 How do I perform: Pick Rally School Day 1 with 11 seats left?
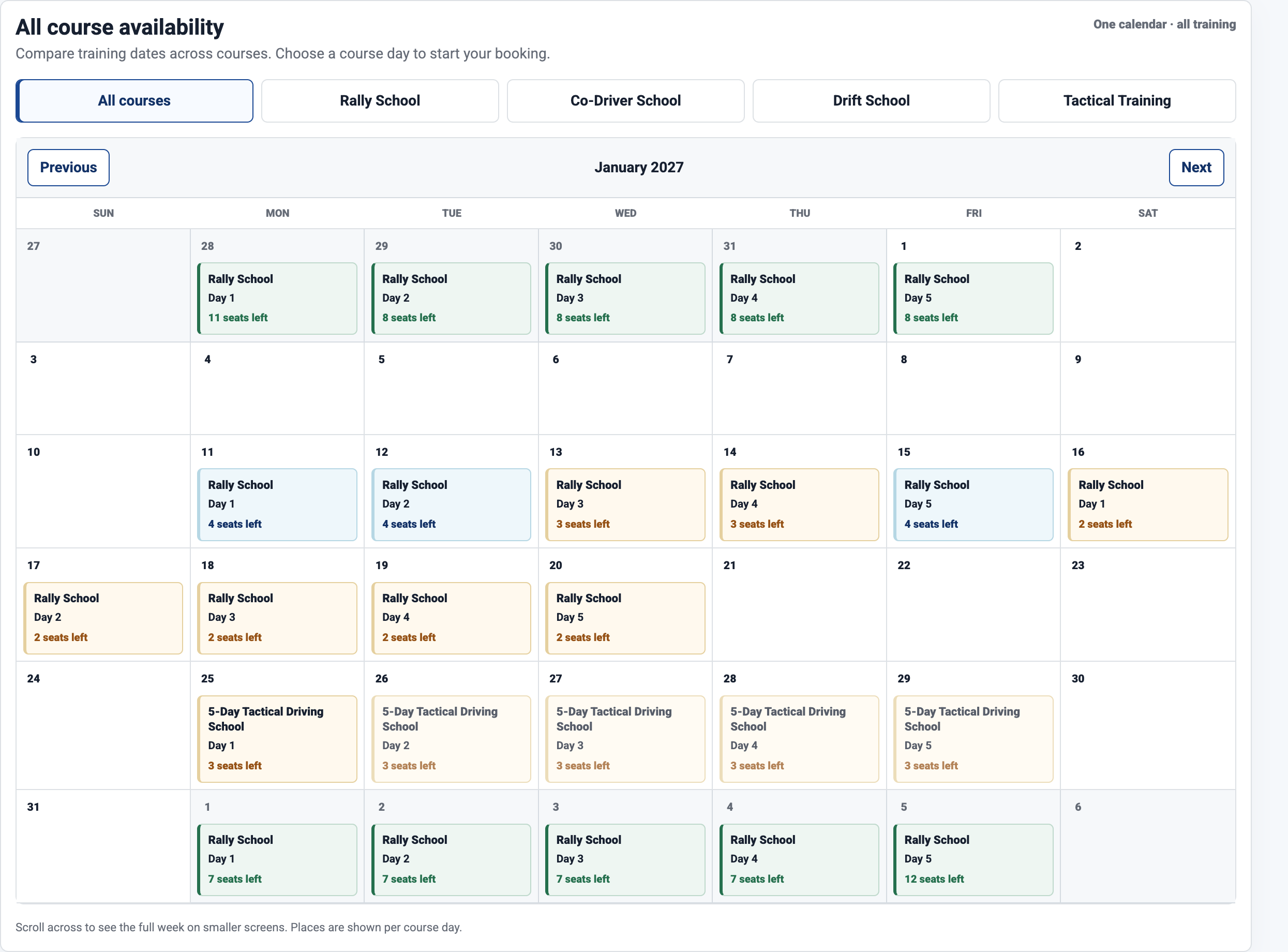[277, 299]
